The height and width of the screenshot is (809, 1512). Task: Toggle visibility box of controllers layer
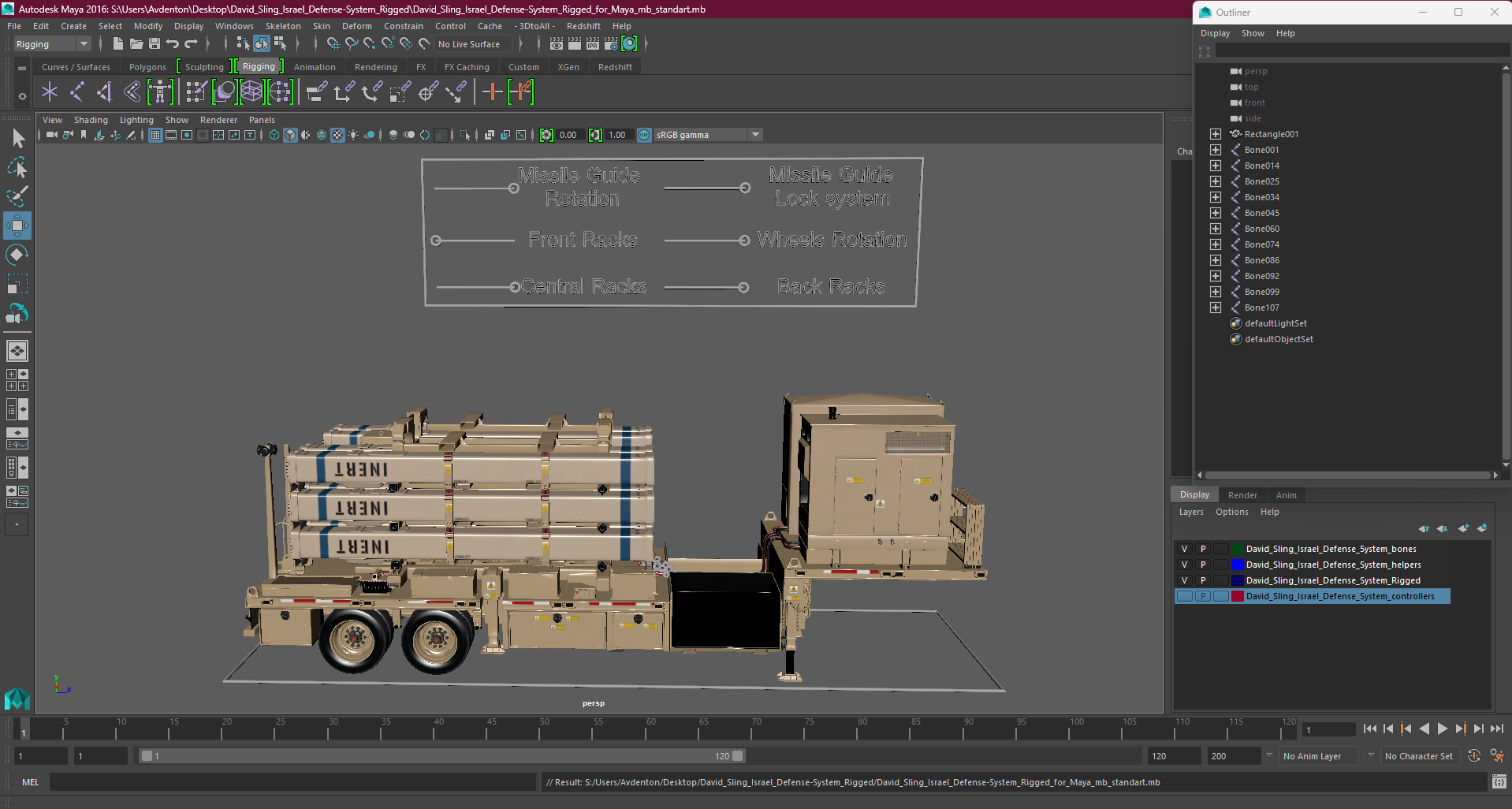tap(1184, 596)
